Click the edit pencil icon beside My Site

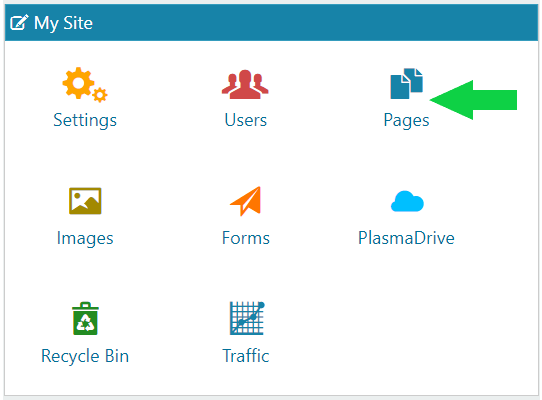pos(19,23)
